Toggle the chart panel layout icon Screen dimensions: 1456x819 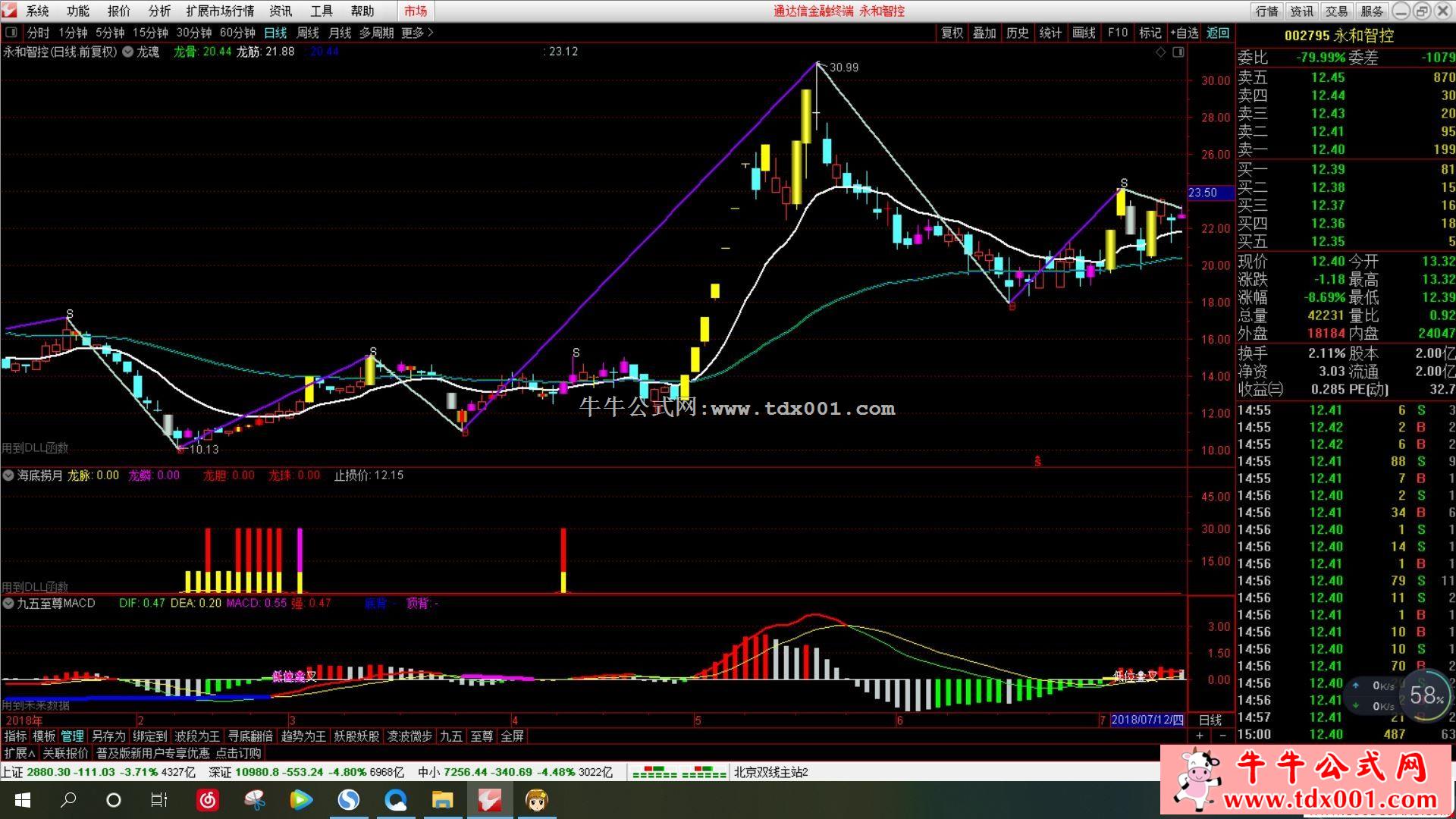[1178, 52]
